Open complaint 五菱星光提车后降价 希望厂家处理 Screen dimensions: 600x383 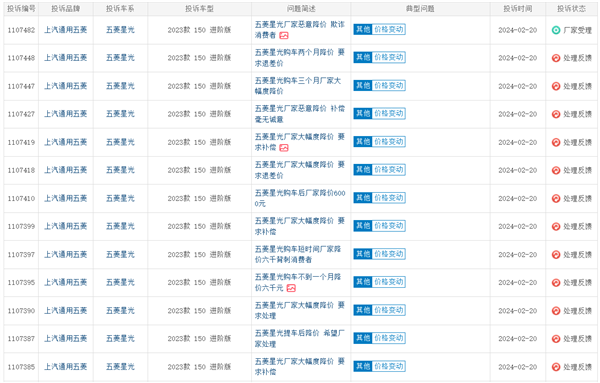pos(300,338)
